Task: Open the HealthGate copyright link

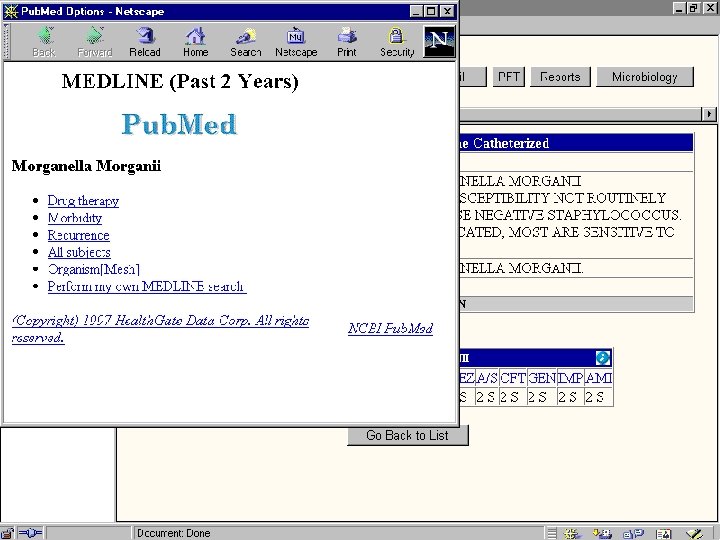Action: (160, 329)
